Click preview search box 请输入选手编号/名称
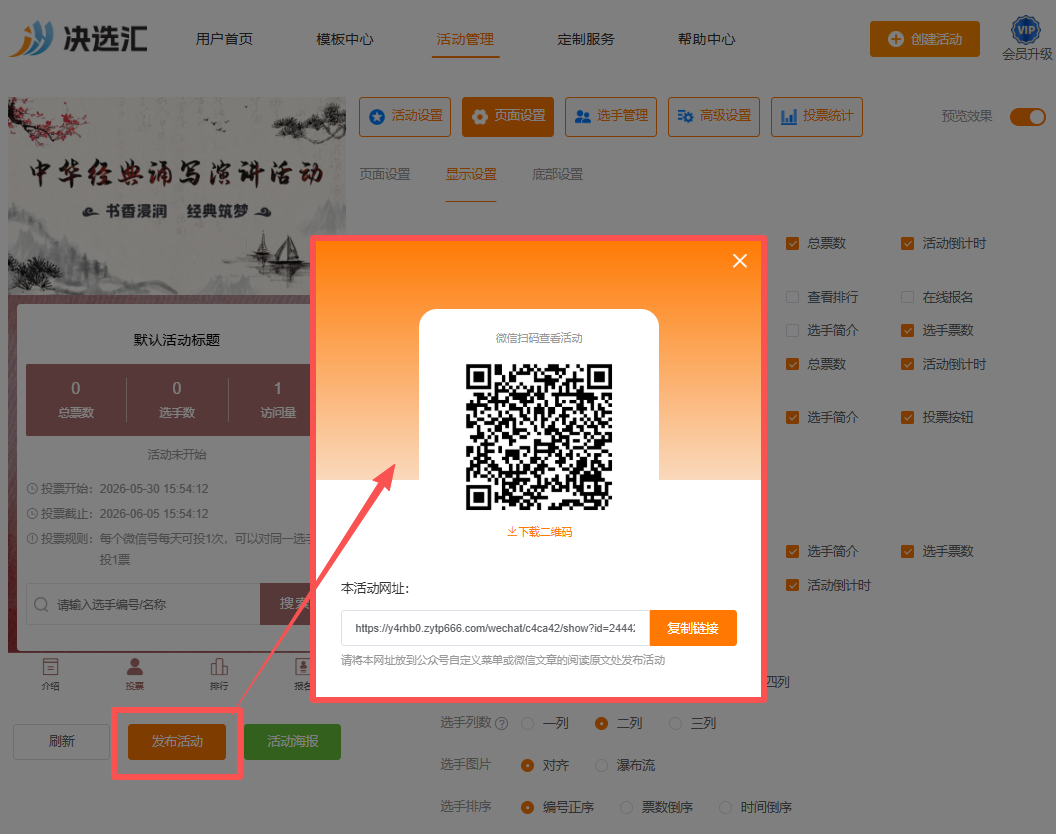The width and height of the screenshot is (1056, 834). point(143,604)
